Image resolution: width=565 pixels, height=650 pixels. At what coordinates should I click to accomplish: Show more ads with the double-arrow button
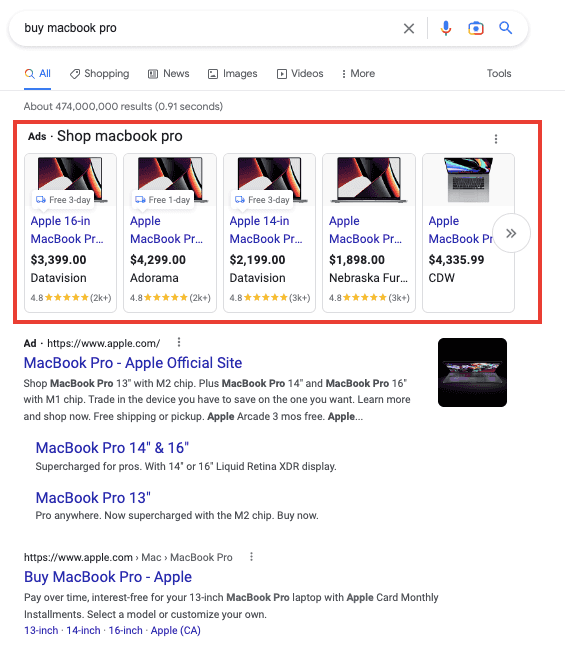(x=511, y=233)
